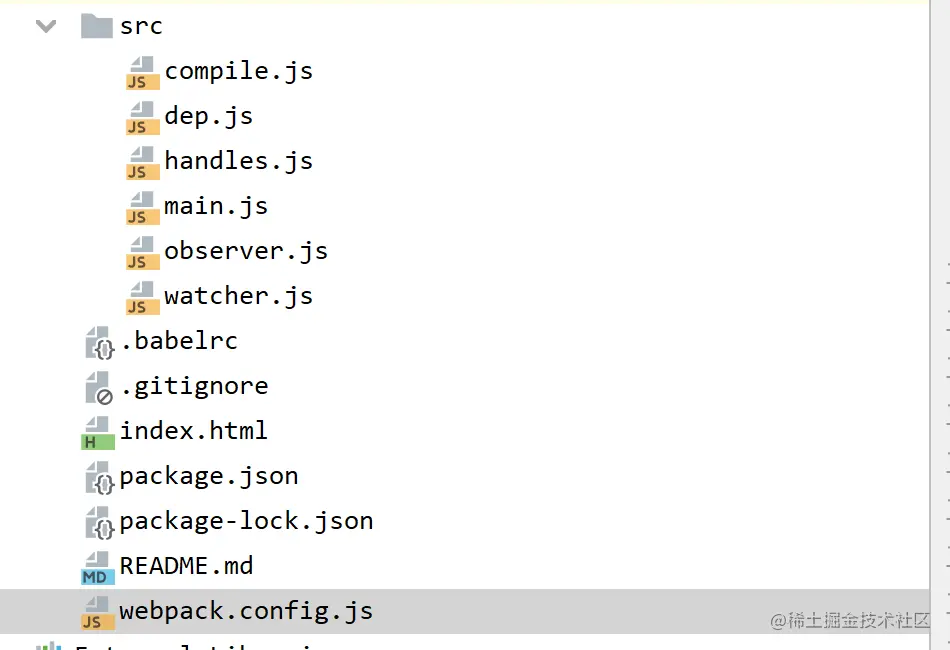Click the src folder icon
950x650 pixels.
[x=96, y=26]
